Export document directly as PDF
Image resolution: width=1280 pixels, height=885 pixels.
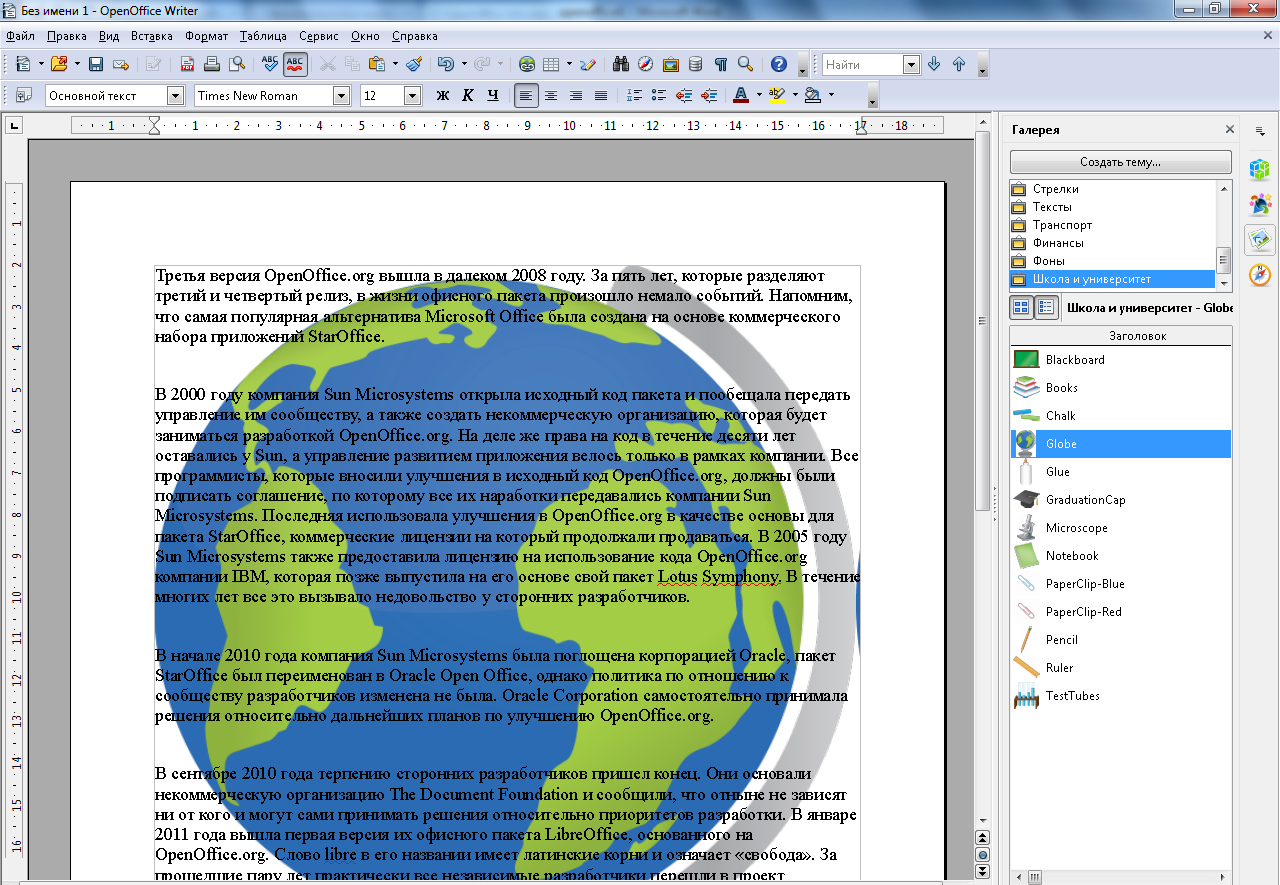tap(187, 64)
